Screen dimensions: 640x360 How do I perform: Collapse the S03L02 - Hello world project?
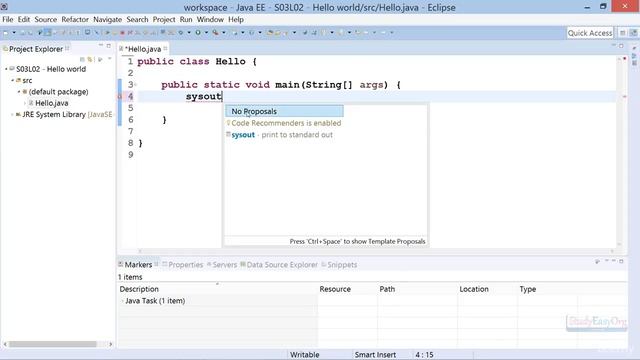click(6, 69)
